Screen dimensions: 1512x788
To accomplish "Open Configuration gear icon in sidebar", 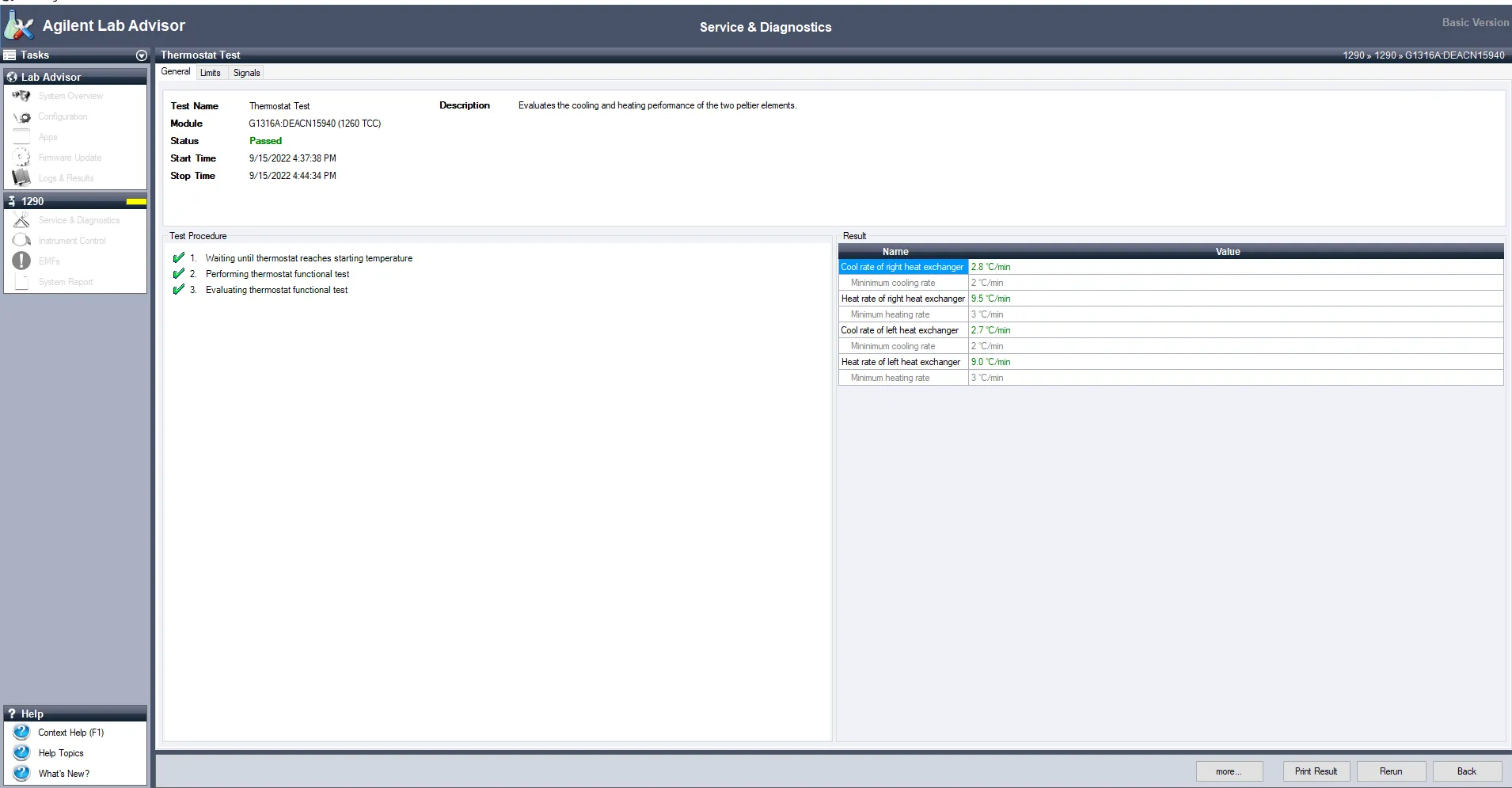I will pyautogui.click(x=21, y=116).
